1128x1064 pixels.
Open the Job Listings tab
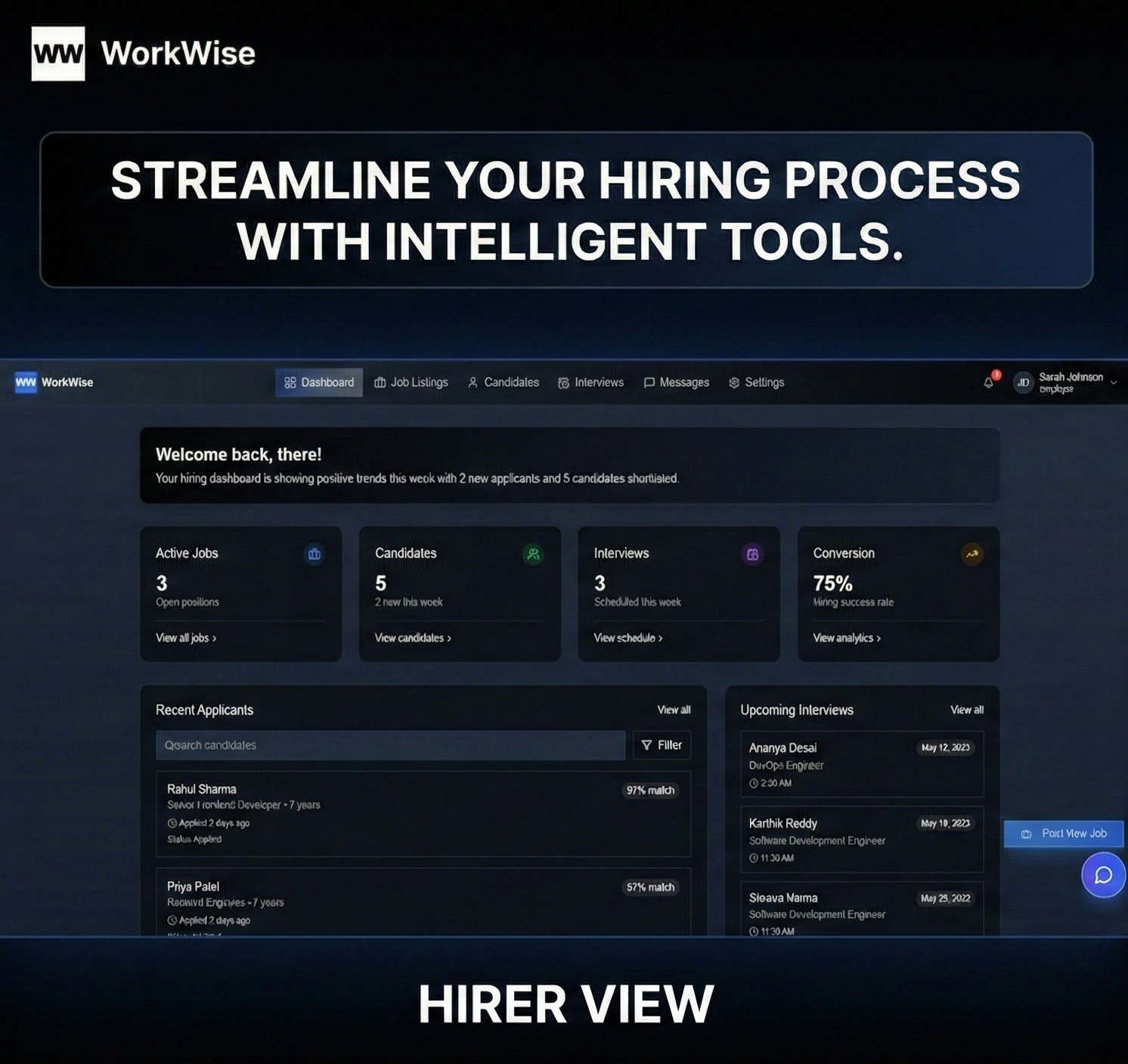411,382
